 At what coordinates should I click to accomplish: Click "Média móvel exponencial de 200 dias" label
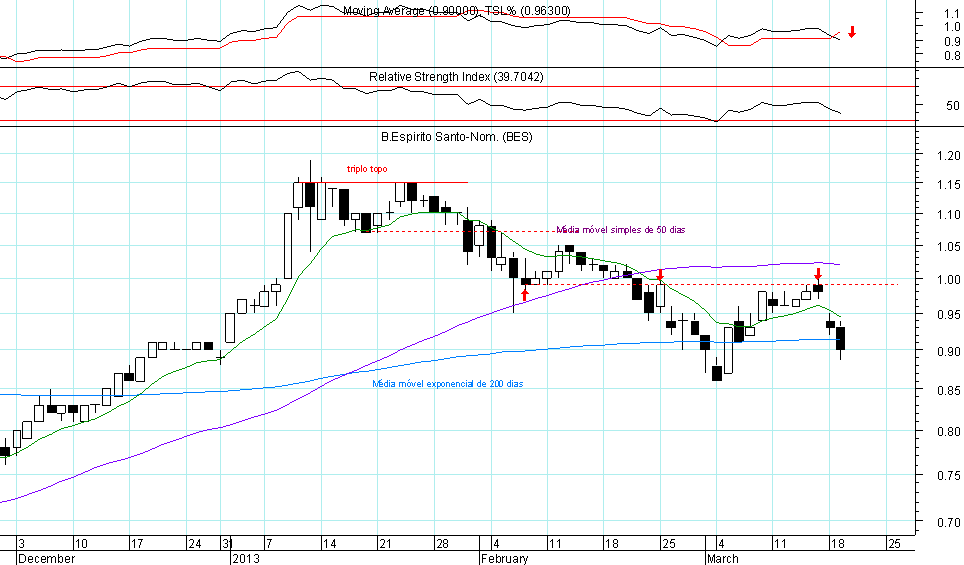(x=448, y=384)
